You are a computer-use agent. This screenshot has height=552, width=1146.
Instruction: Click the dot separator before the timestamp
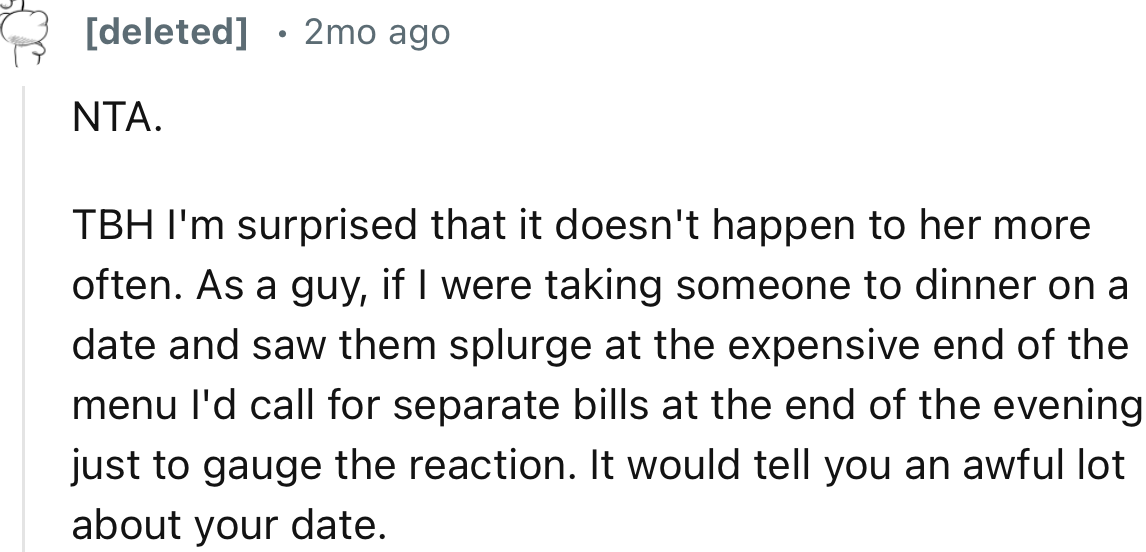pos(283,35)
